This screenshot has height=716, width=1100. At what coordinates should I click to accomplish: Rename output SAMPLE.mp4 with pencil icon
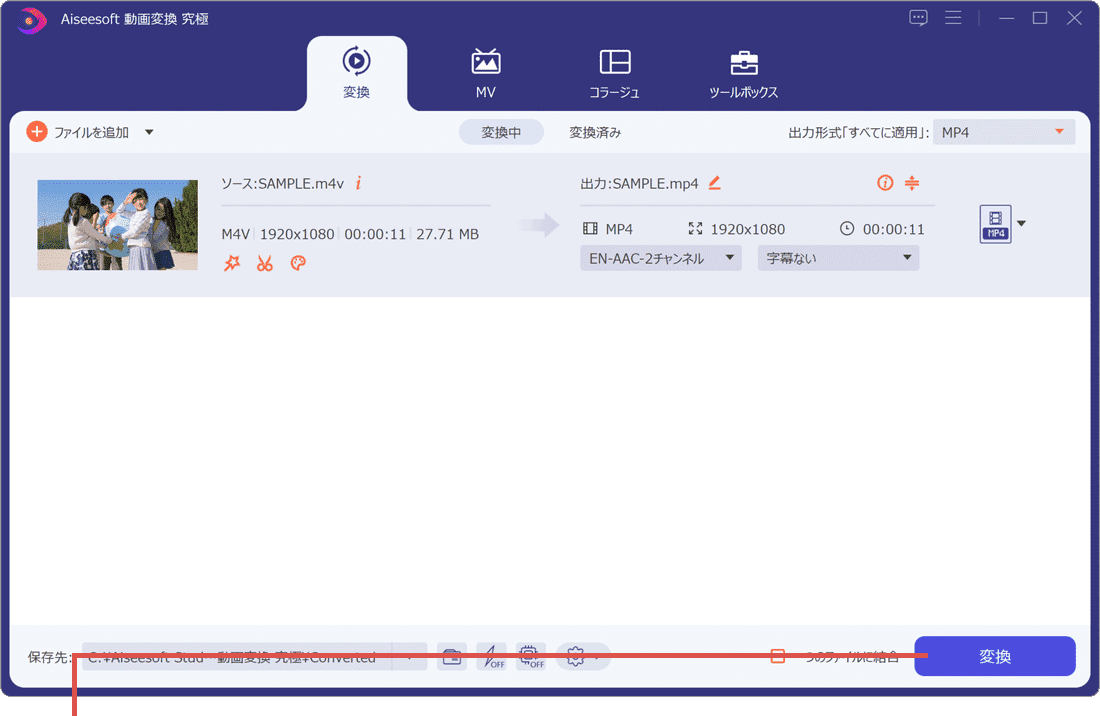tap(714, 183)
